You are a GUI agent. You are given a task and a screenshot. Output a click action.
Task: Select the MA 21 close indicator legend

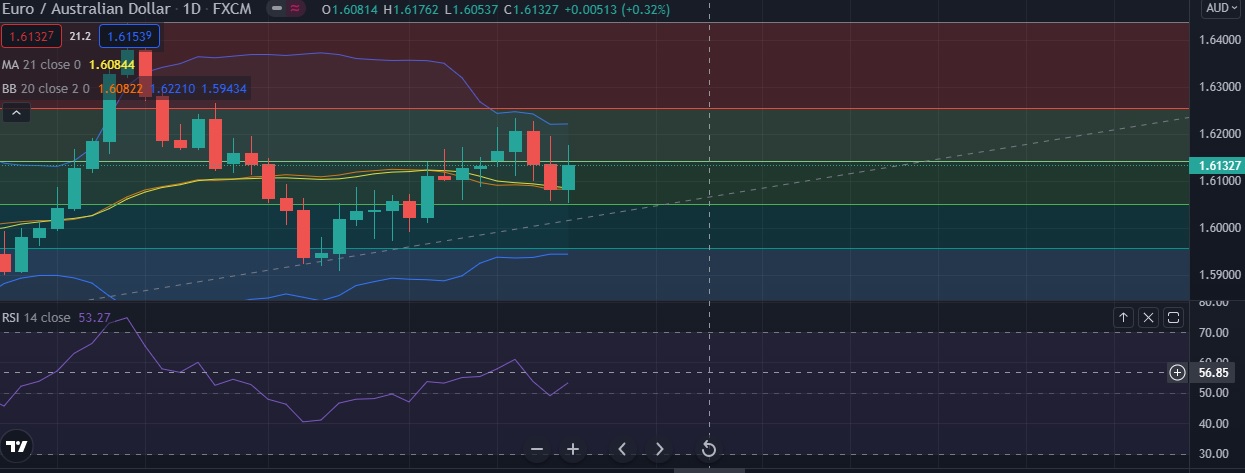click(x=41, y=64)
